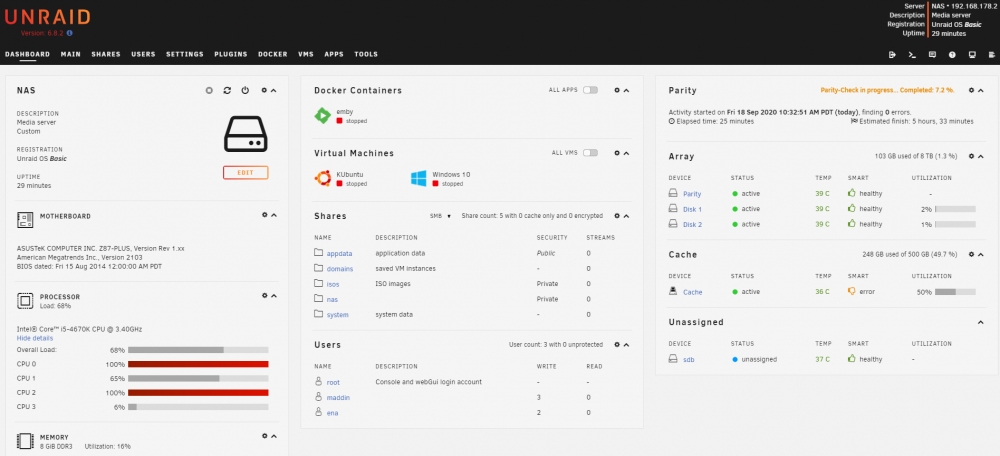The width and height of the screenshot is (1000, 456).
Task: Click the Windows 10 virtual machine icon
Action: tap(418, 178)
